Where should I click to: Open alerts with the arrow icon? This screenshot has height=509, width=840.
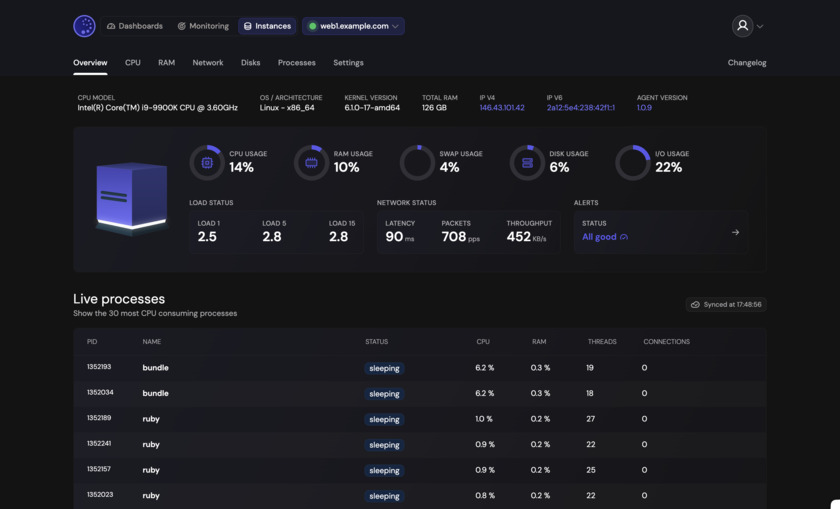pos(735,232)
